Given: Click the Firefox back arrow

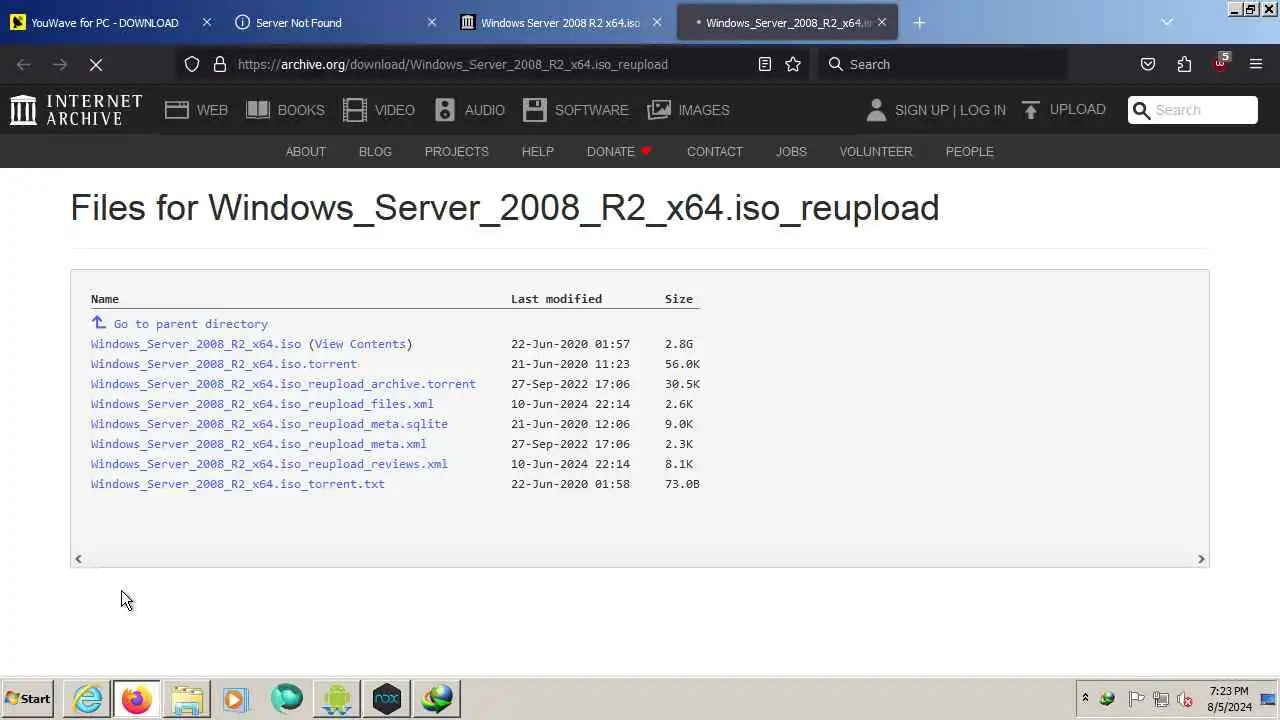Looking at the screenshot, I should click(x=24, y=64).
